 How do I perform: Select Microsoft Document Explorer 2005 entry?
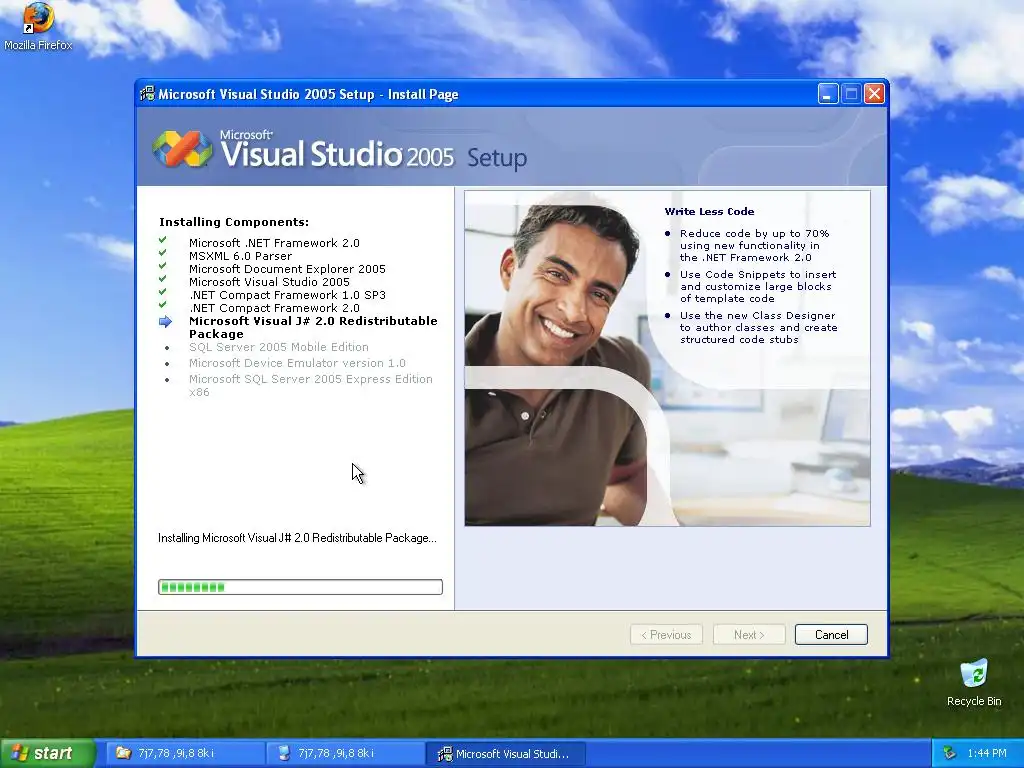(x=287, y=269)
